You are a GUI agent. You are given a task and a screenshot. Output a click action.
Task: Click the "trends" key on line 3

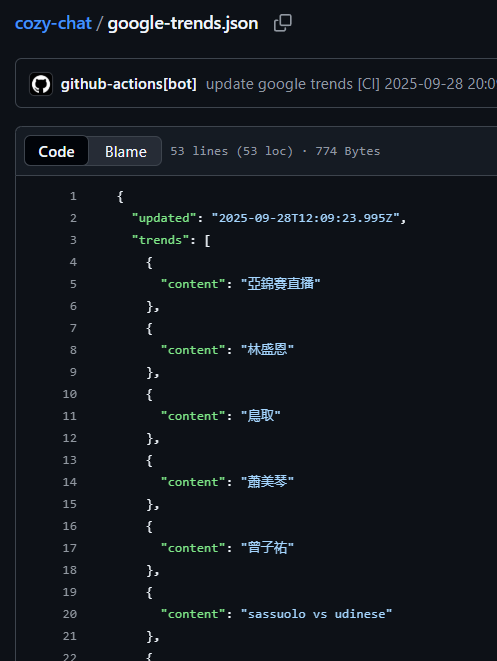[x=160, y=240]
